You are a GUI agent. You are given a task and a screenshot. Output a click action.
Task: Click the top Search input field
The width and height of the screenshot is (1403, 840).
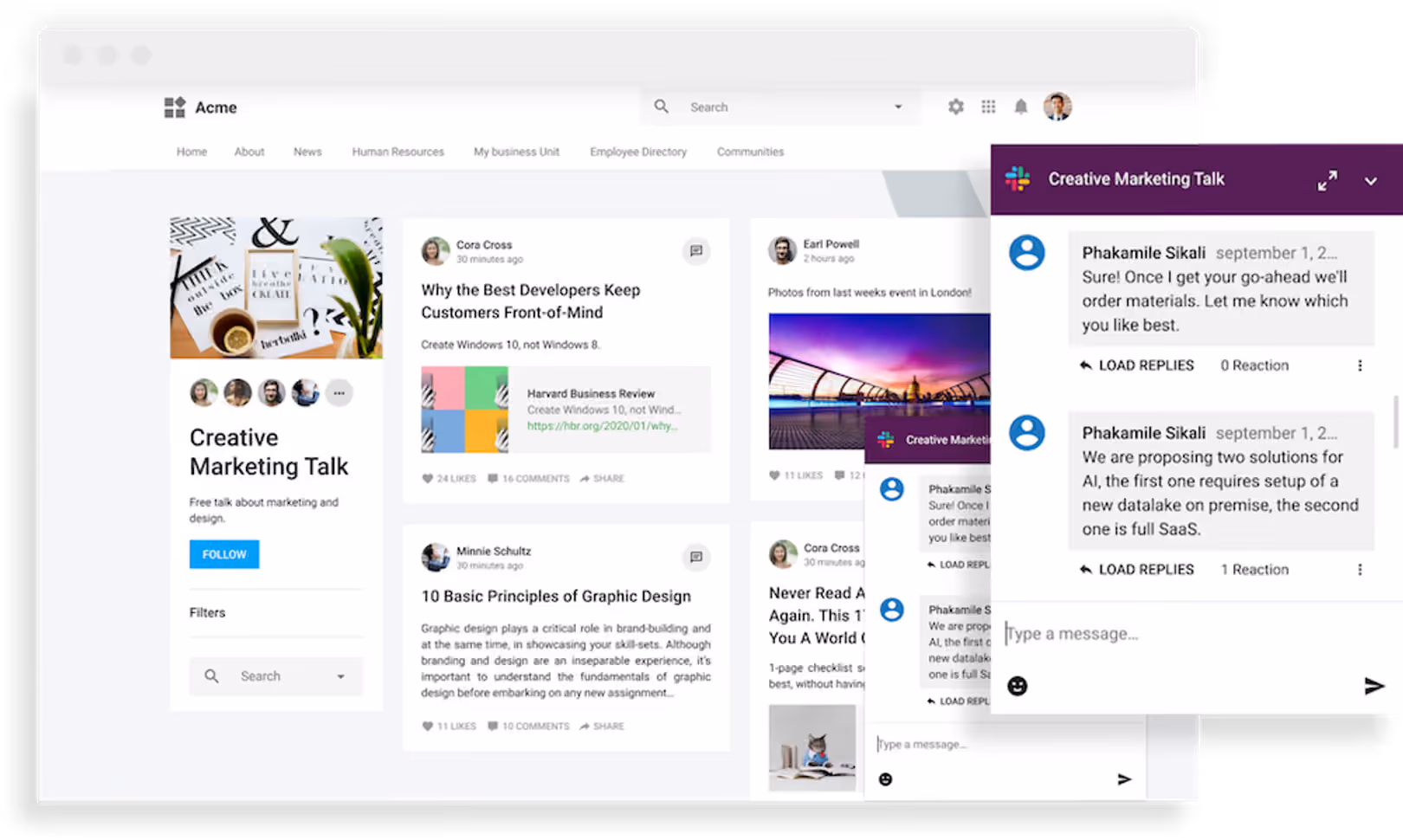tap(779, 107)
